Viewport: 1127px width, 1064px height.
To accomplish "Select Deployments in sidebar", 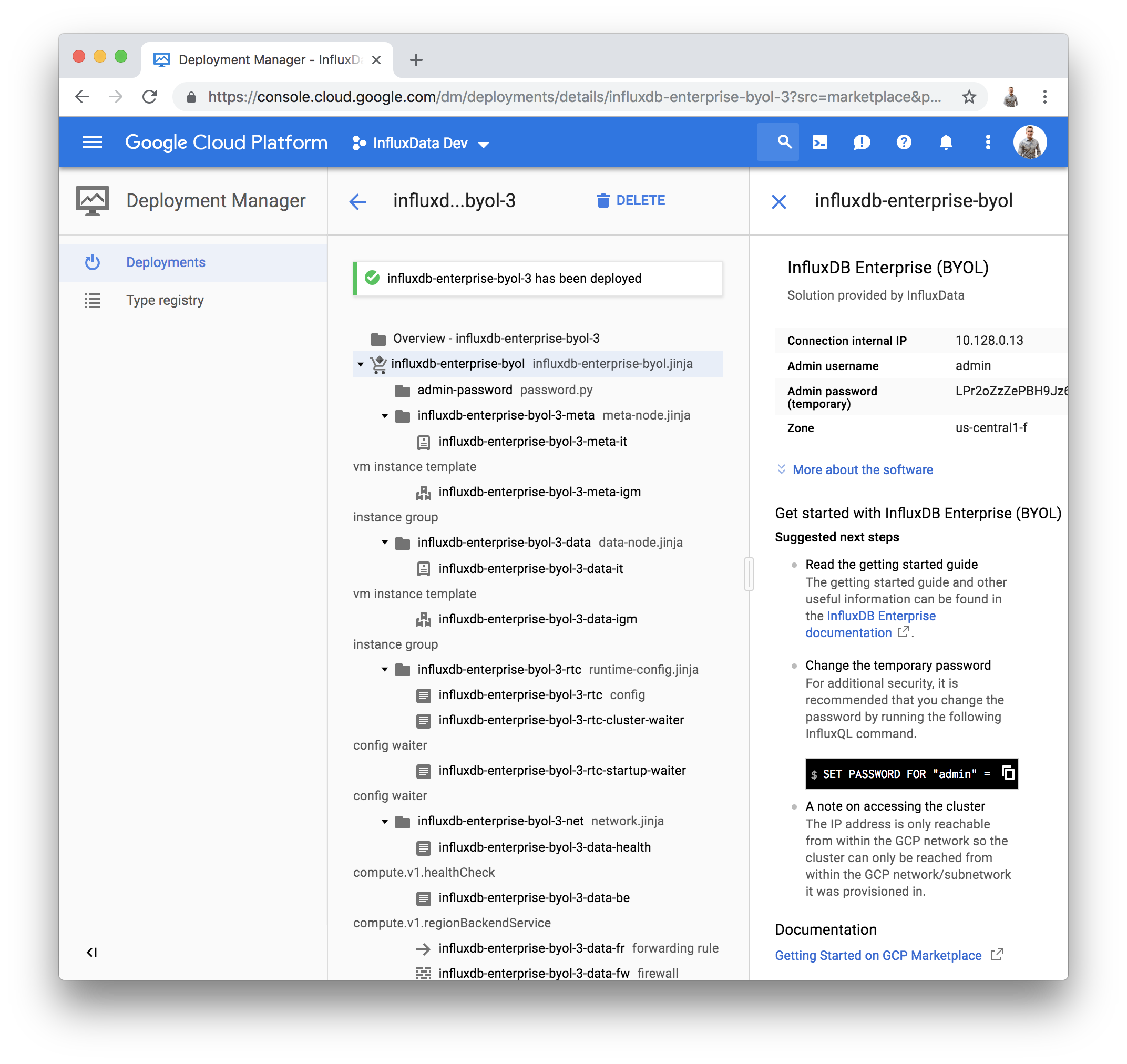I will (193, 263).
